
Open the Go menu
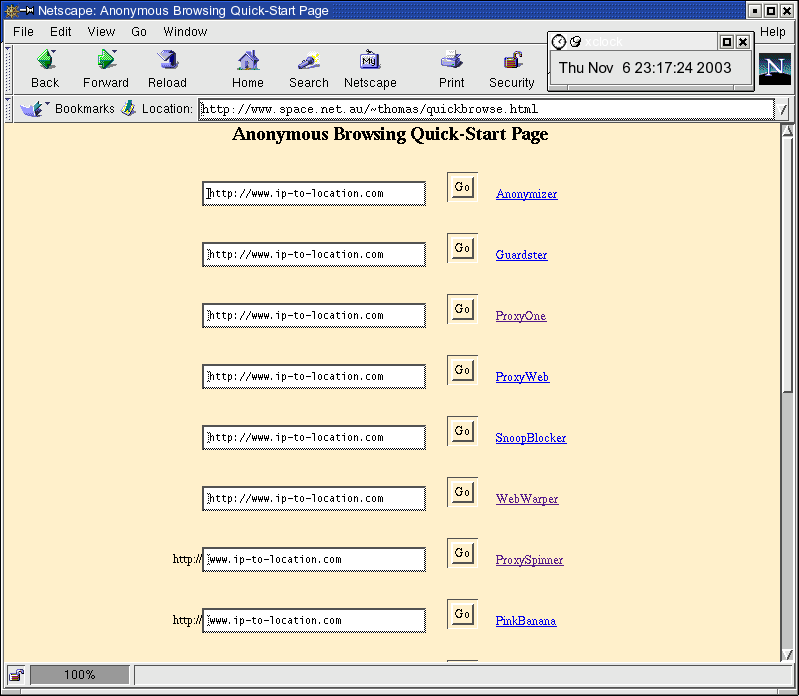click(x=139, y=32)
